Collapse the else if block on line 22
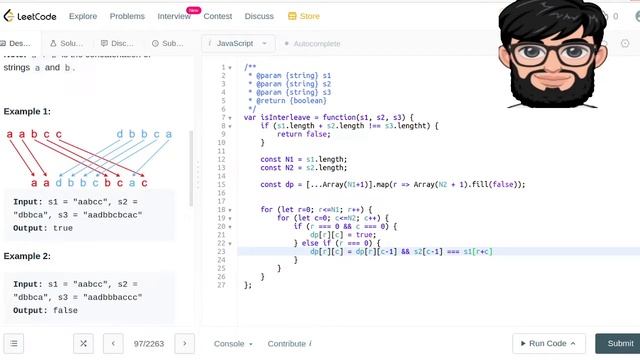 point(230,244)
